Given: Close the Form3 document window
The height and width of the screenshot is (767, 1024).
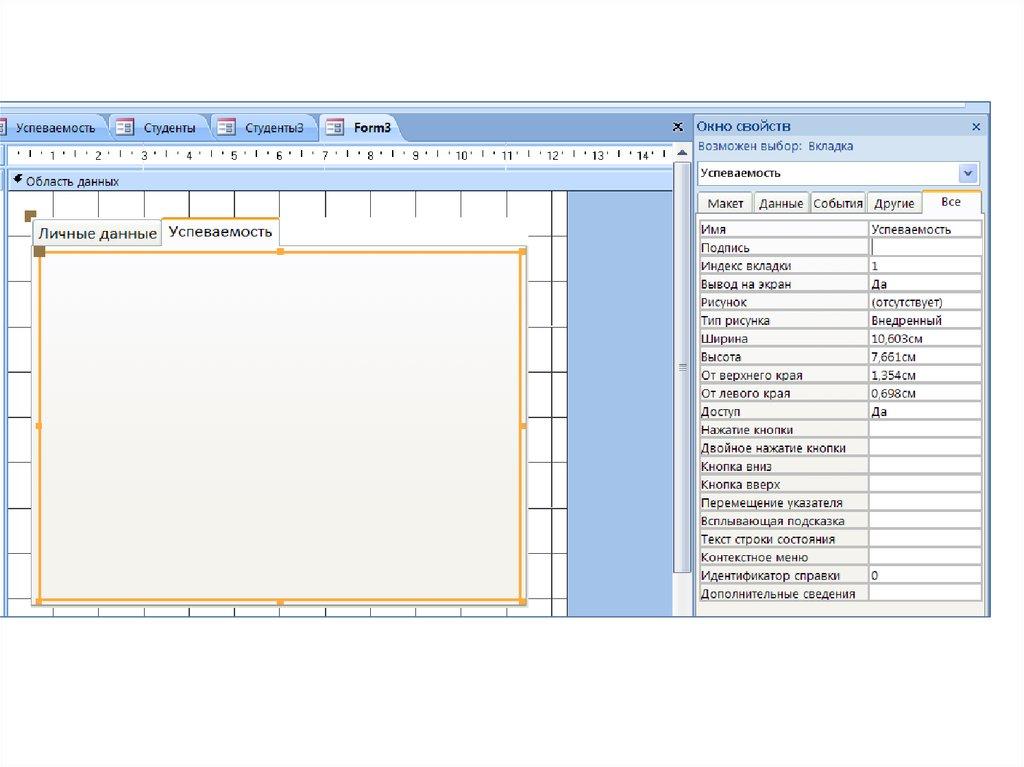Looking at the screenshot, I should pos(677,127).
